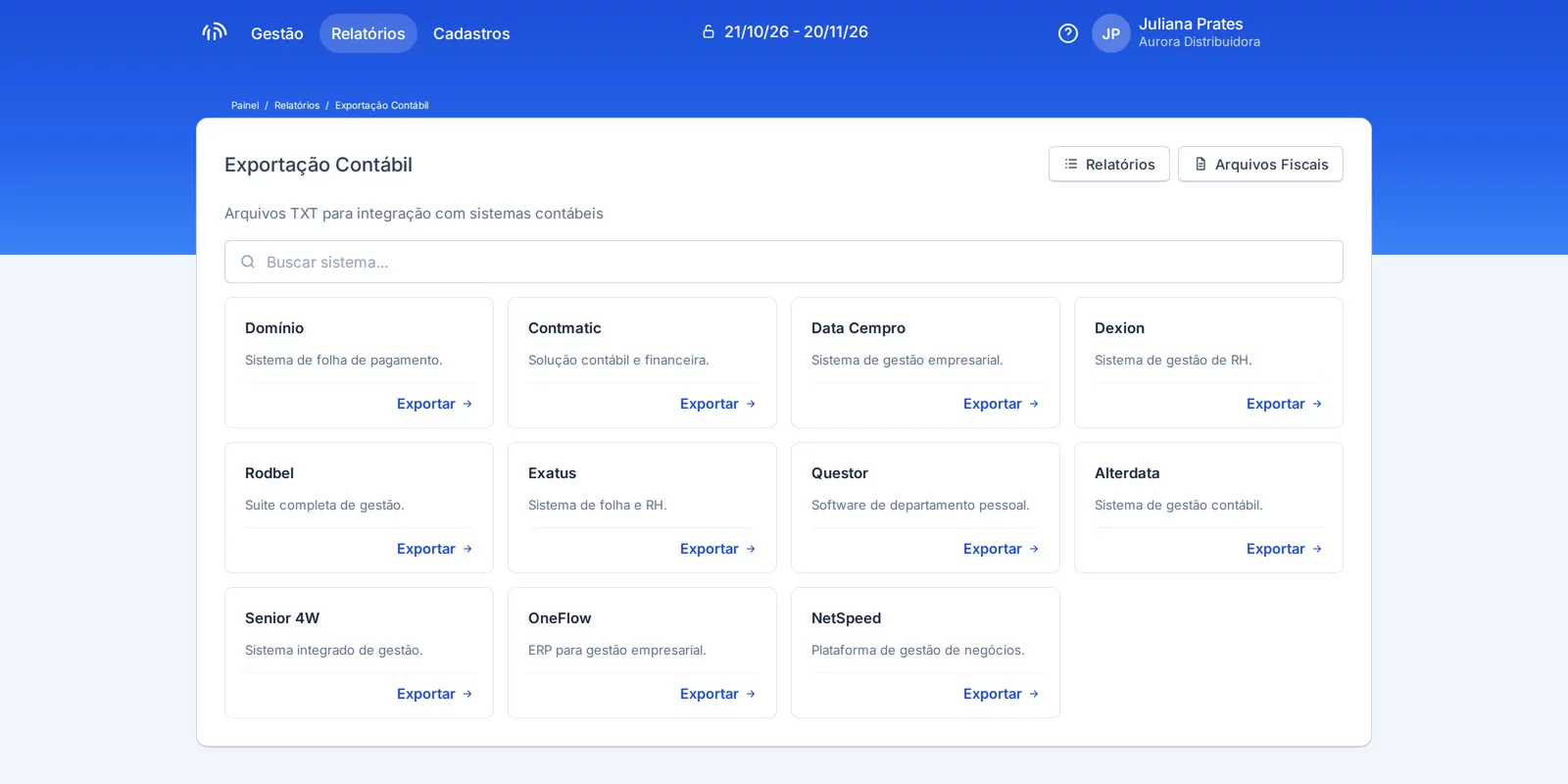Go to Relatórios in breadcrumb

[297, 105]
